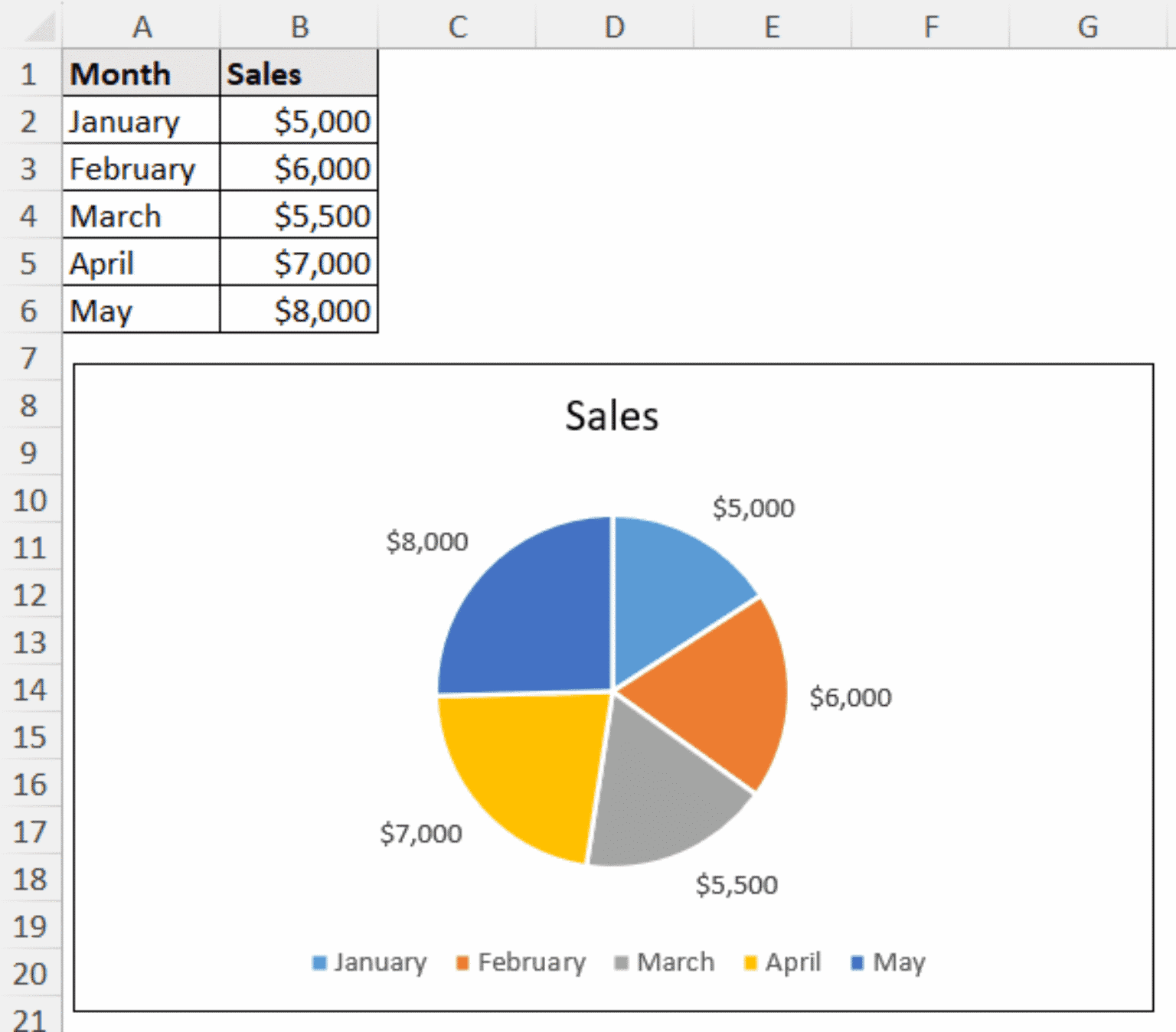This screenshot has height=1032, width=1176.
Task: Select the Month header cell
Action: click(x=140, y=73)
